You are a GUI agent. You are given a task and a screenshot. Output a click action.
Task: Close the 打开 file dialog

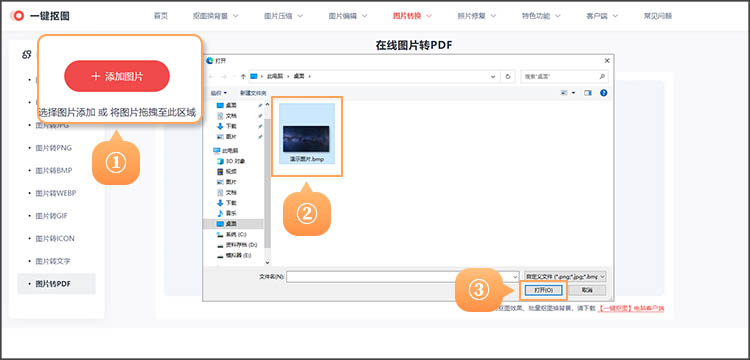607,61
